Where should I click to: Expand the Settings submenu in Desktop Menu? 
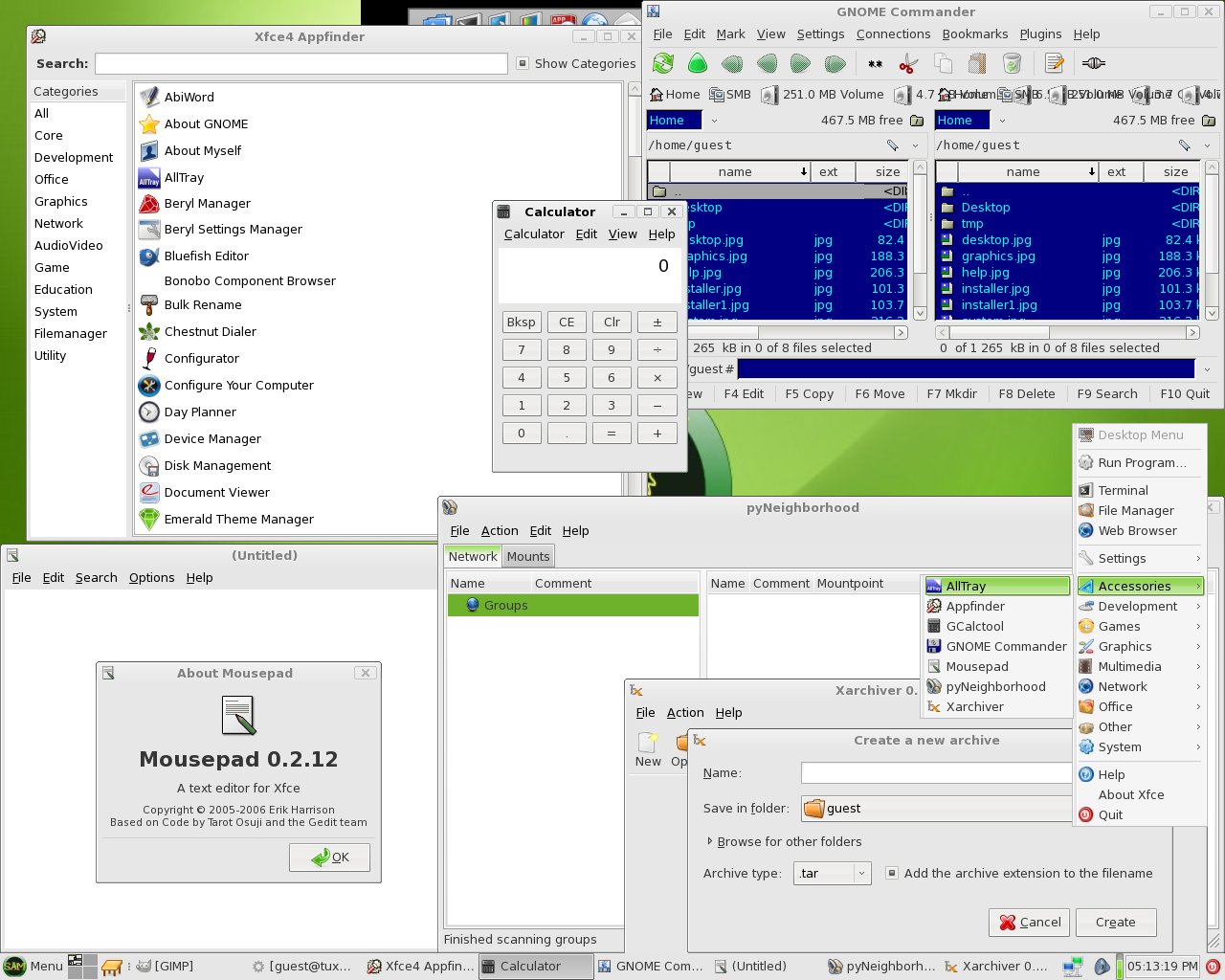point(1139,558)
